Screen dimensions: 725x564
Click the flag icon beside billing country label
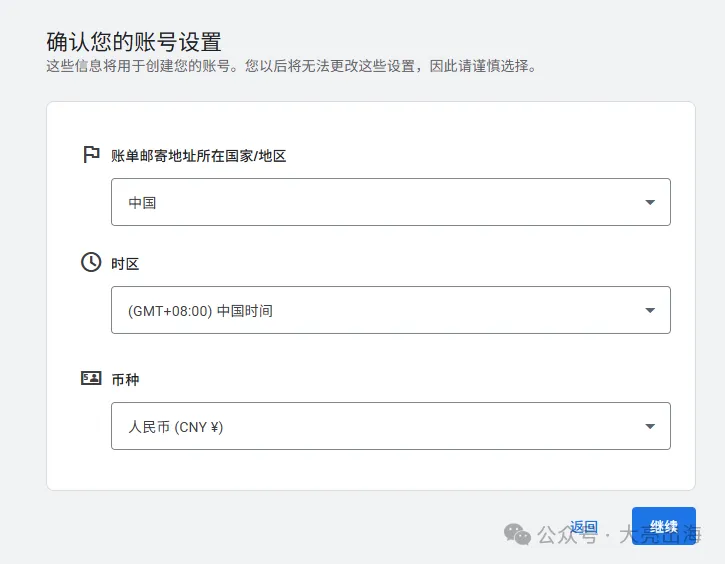coord(91,155)
